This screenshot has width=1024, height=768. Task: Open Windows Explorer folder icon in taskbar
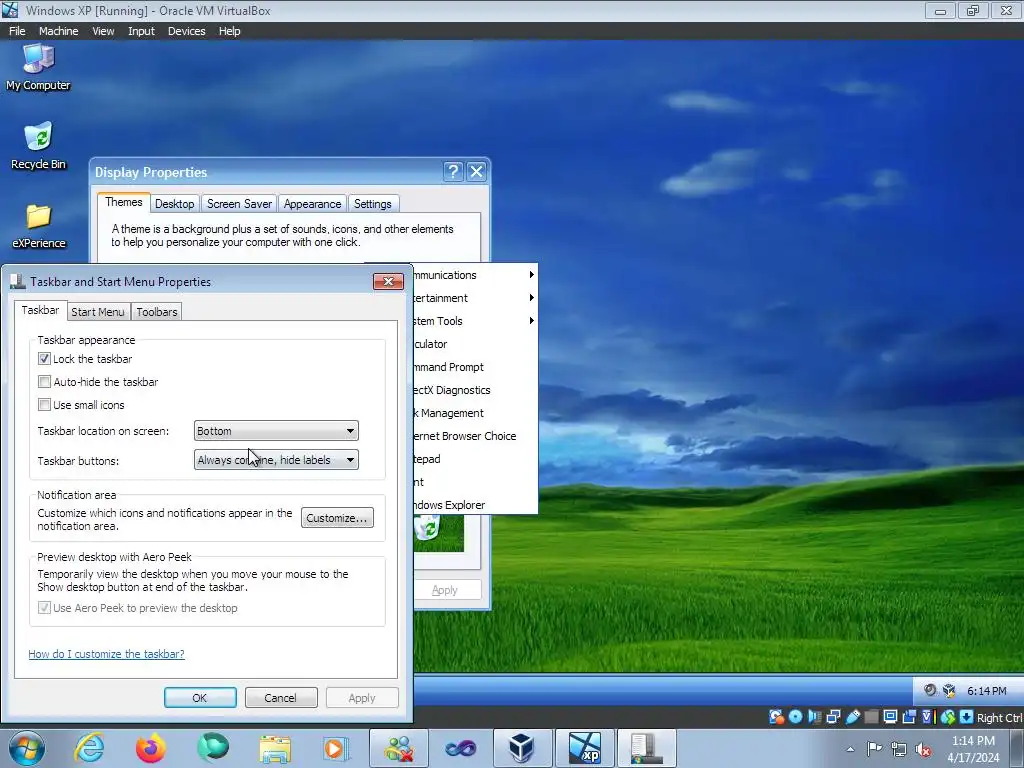[275, 749]
